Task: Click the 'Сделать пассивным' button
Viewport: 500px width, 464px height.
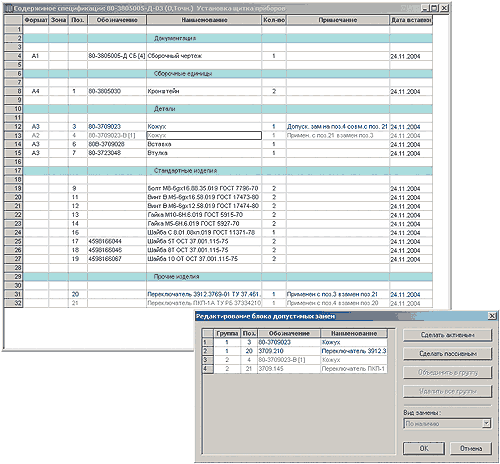Action: [447, 354]
